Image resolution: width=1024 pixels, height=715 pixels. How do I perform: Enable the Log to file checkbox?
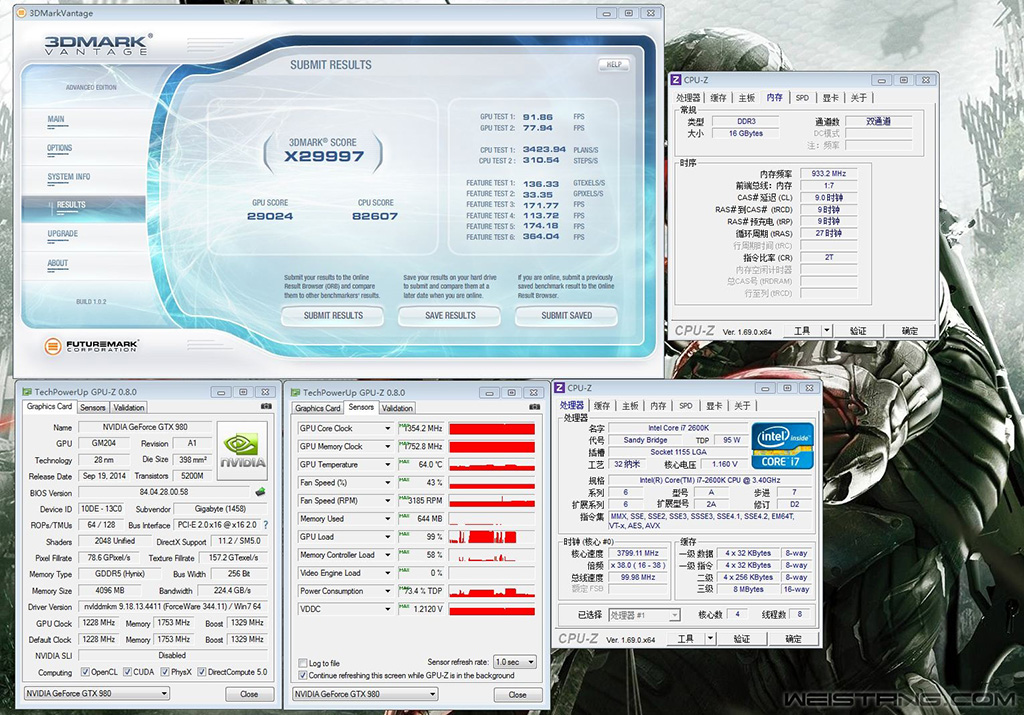point(303,663)
